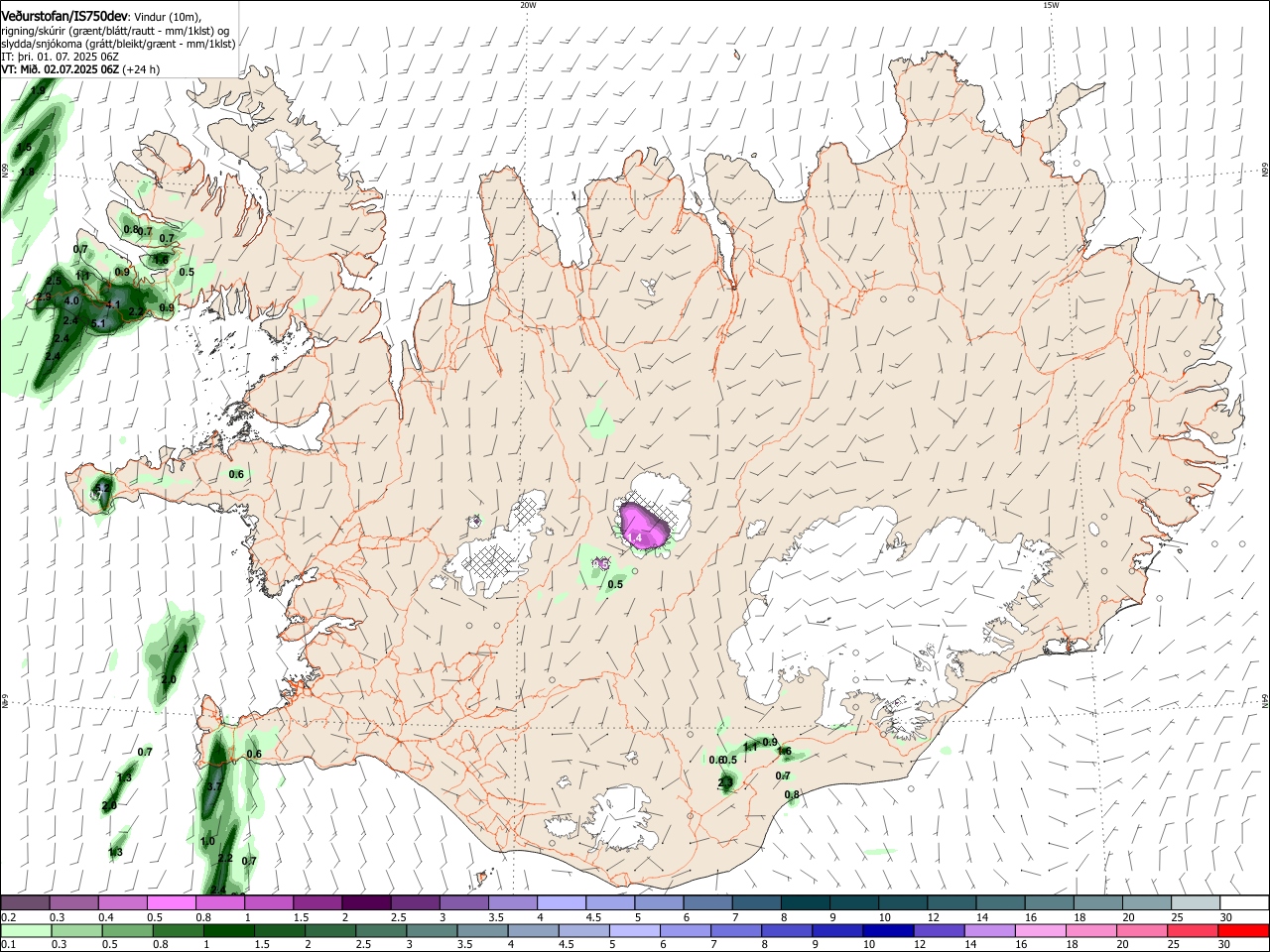Click the initial time line 'IT: þri. 01. 07. 2025 06Z'

click(x=60, y=57)
